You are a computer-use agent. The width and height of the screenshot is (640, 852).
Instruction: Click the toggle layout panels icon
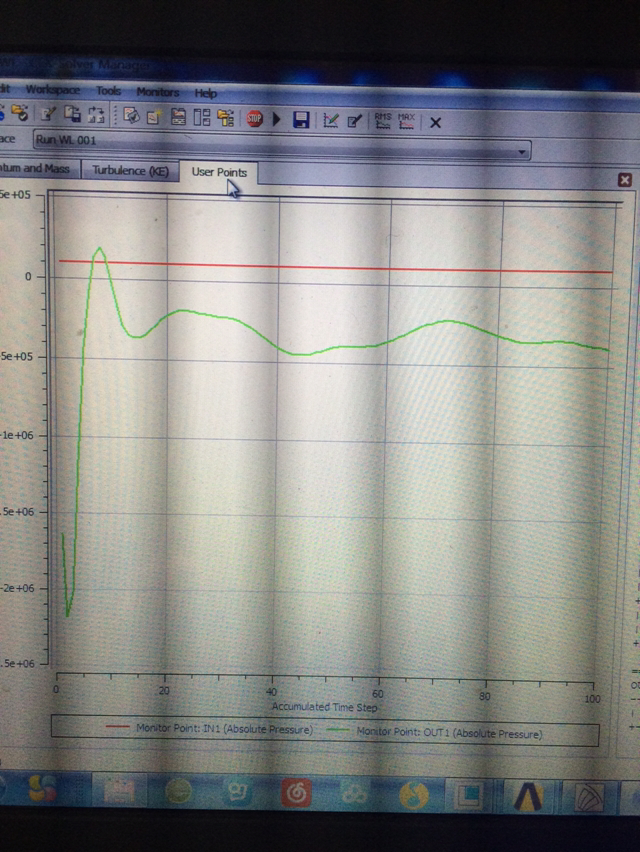pos(202,117)
